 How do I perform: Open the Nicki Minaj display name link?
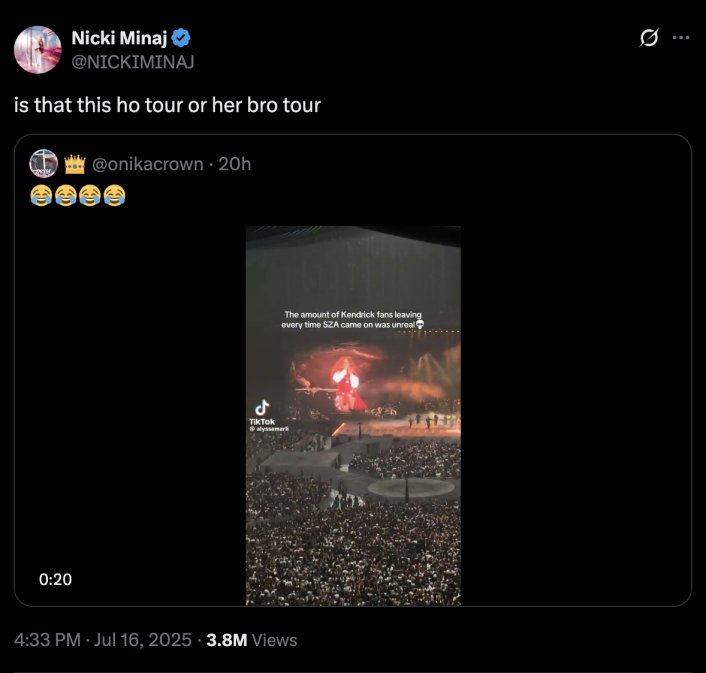tap(120, 38)
